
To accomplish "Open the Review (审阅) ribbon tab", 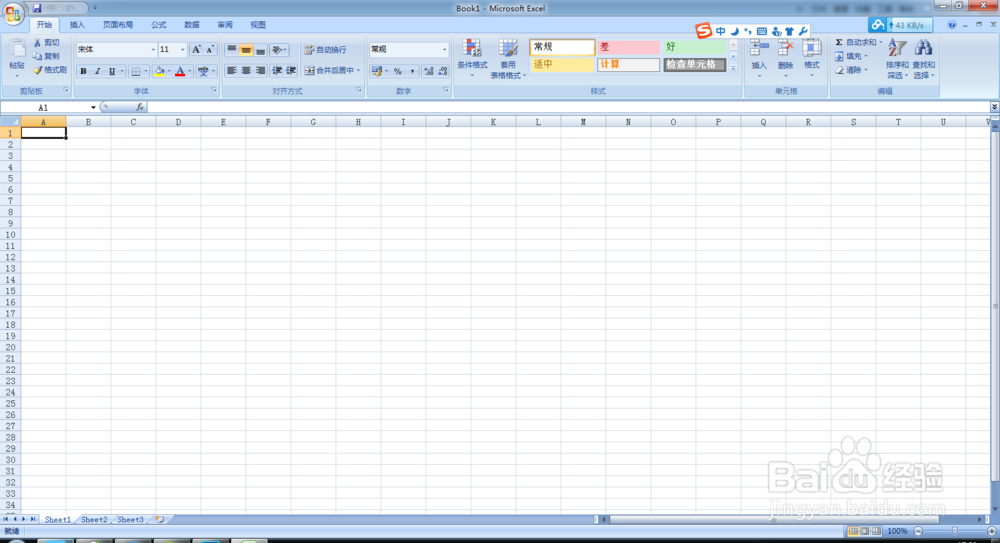I will click(225, 25).
